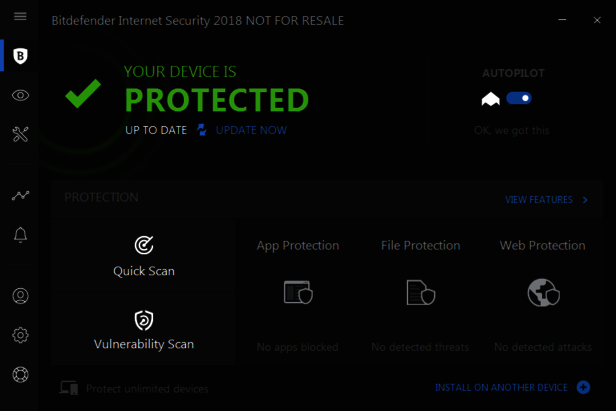The image size is (616, 411).
Task: Open the Support lifebuoy icon
Action: (20, 375)
